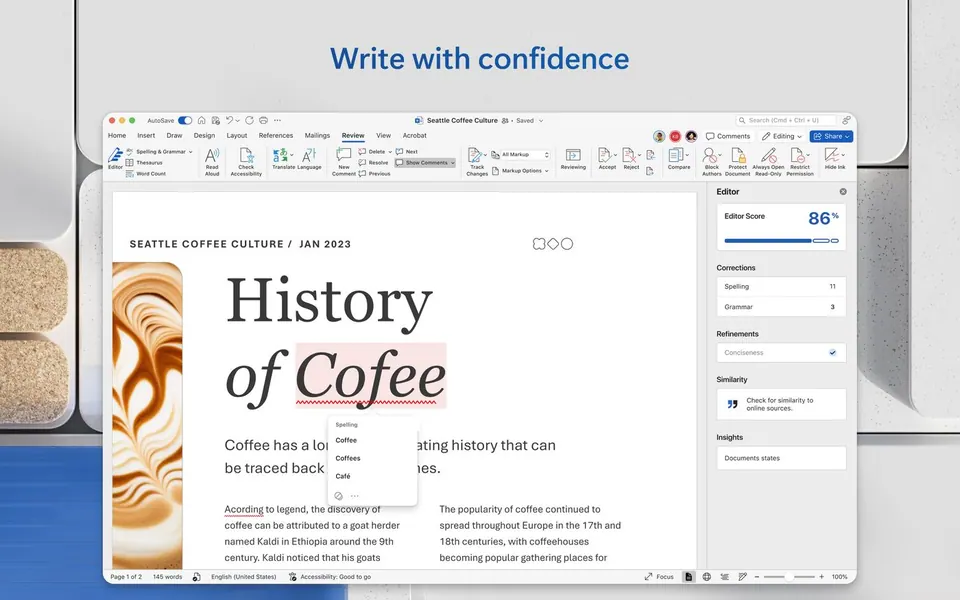Open the Acrobat tab
960x600 pixels.
point(414,135)
